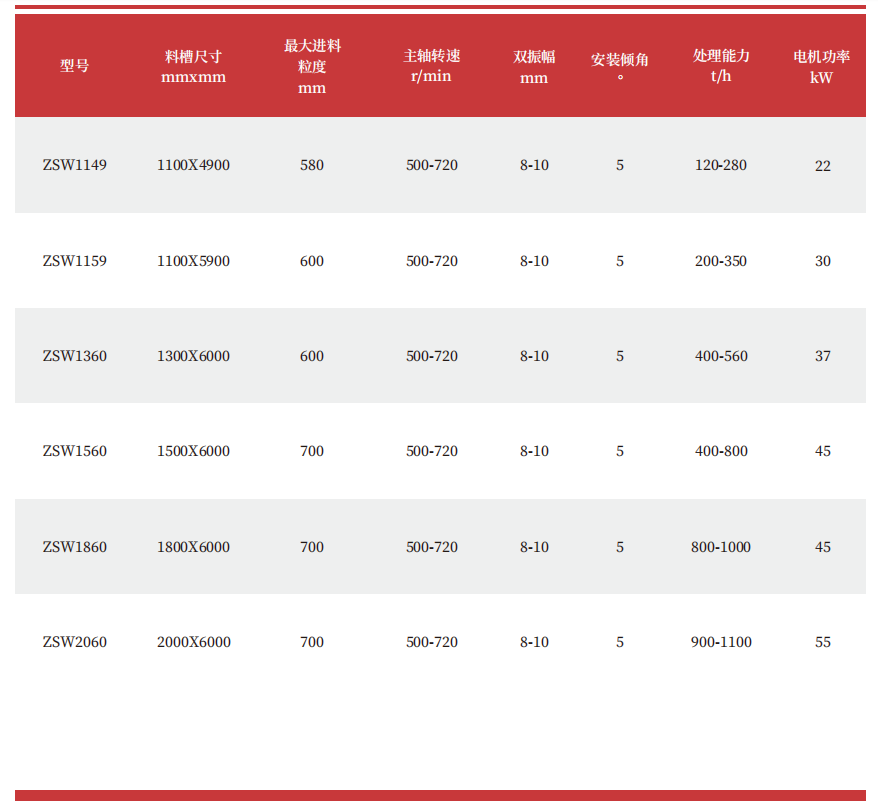Select the 双振幅 mm header
This screenshot has height=809, width=878.
coord(534,67)
